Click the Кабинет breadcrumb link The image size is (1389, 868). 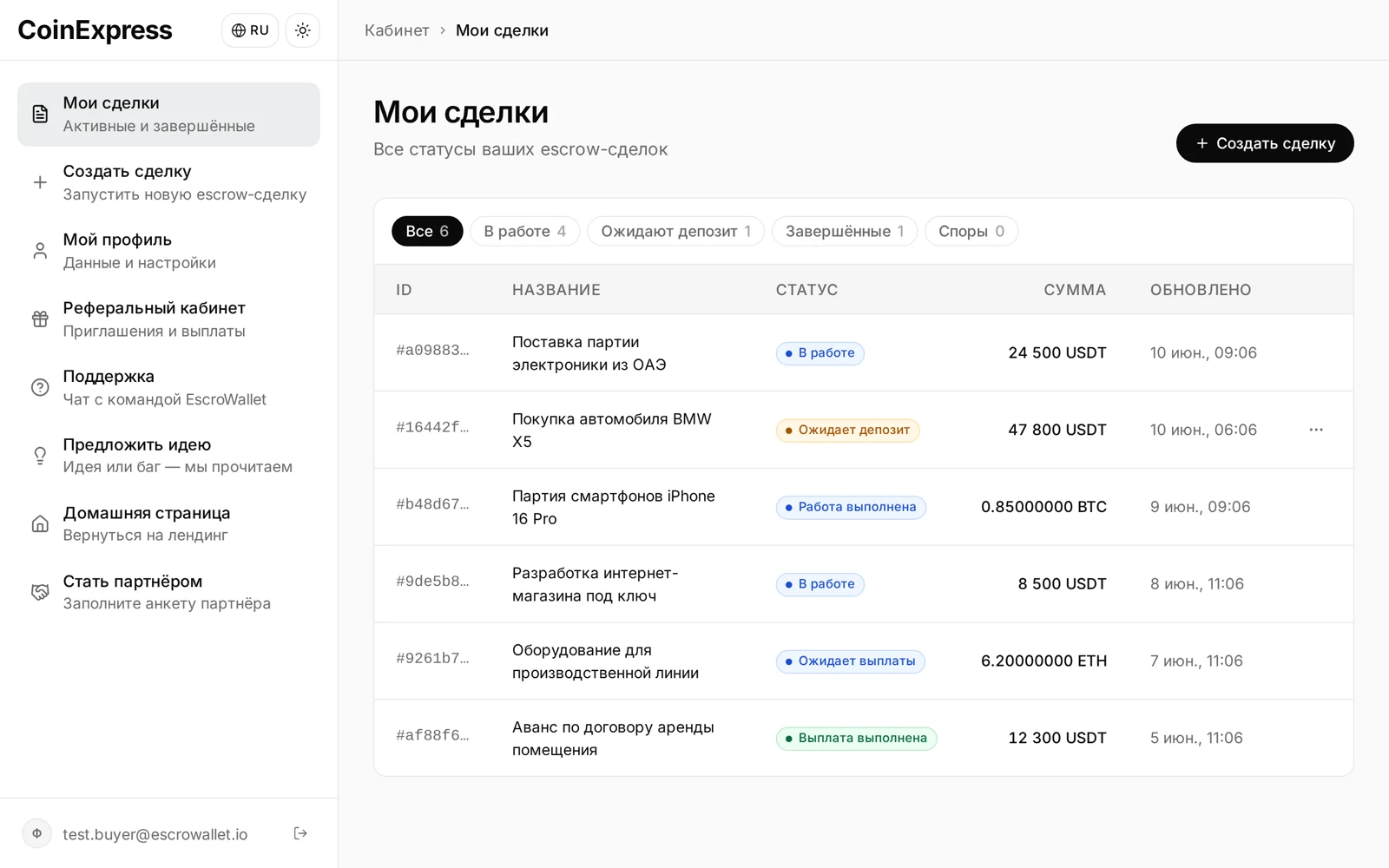(x=397, y=30)
